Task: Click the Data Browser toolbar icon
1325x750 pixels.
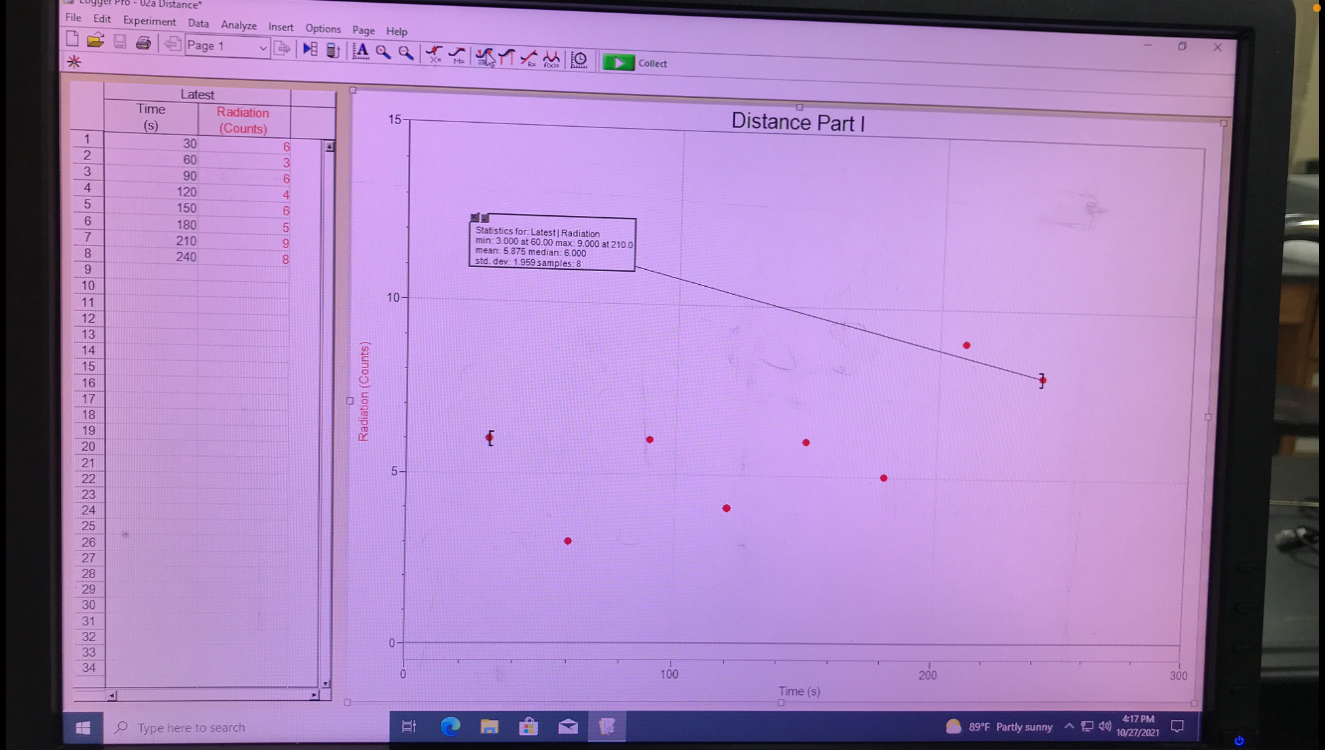Action: [x=310, y=49]
